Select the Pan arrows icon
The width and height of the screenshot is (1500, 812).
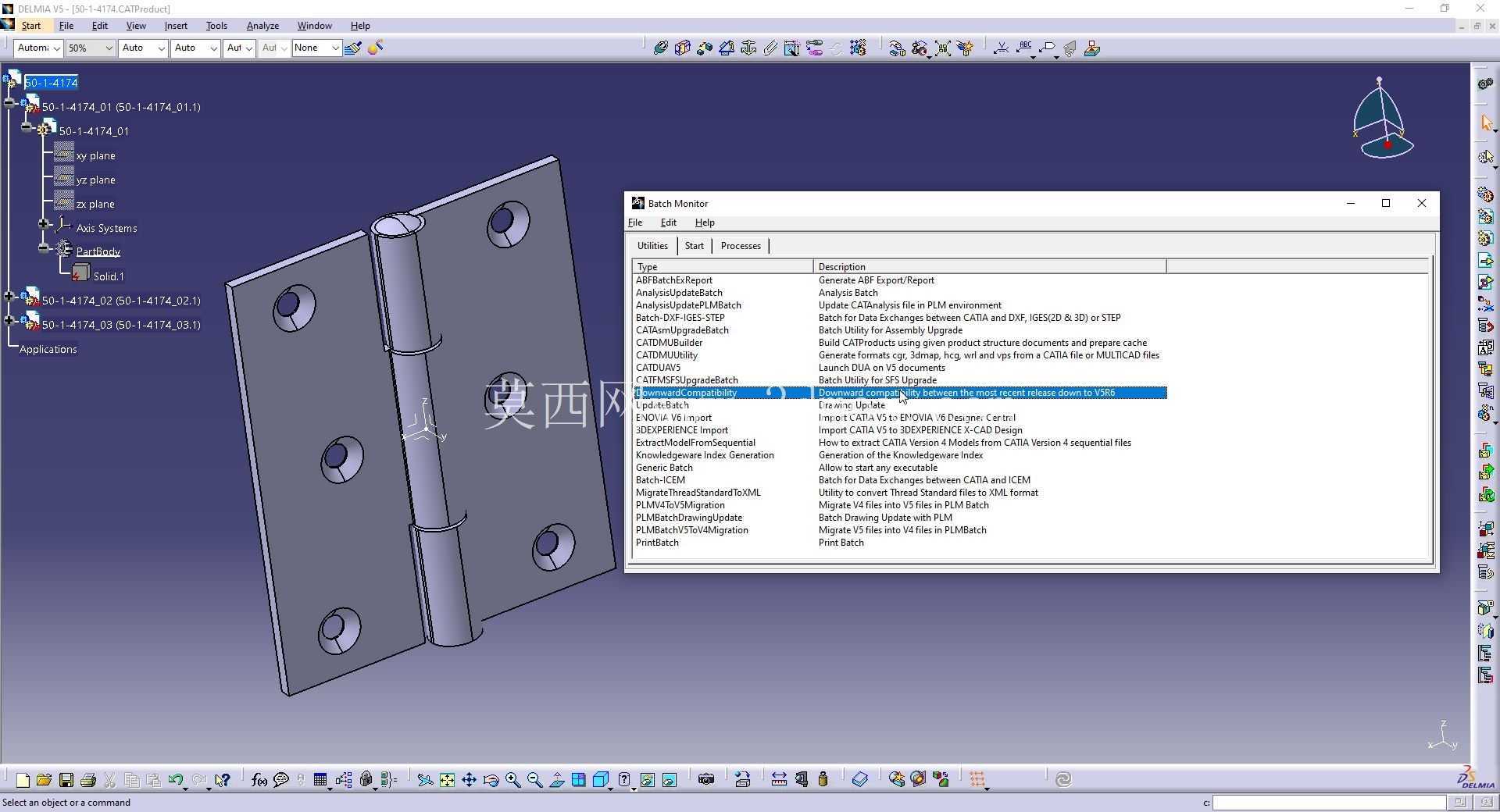click(x=469, y=779)
